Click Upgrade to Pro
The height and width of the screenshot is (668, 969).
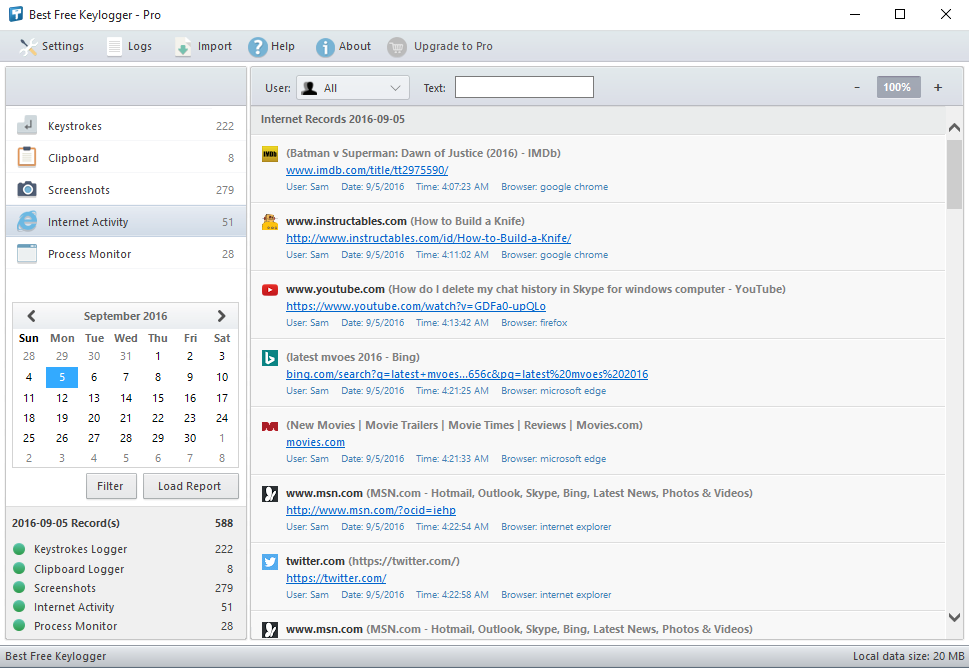(440, 46)
